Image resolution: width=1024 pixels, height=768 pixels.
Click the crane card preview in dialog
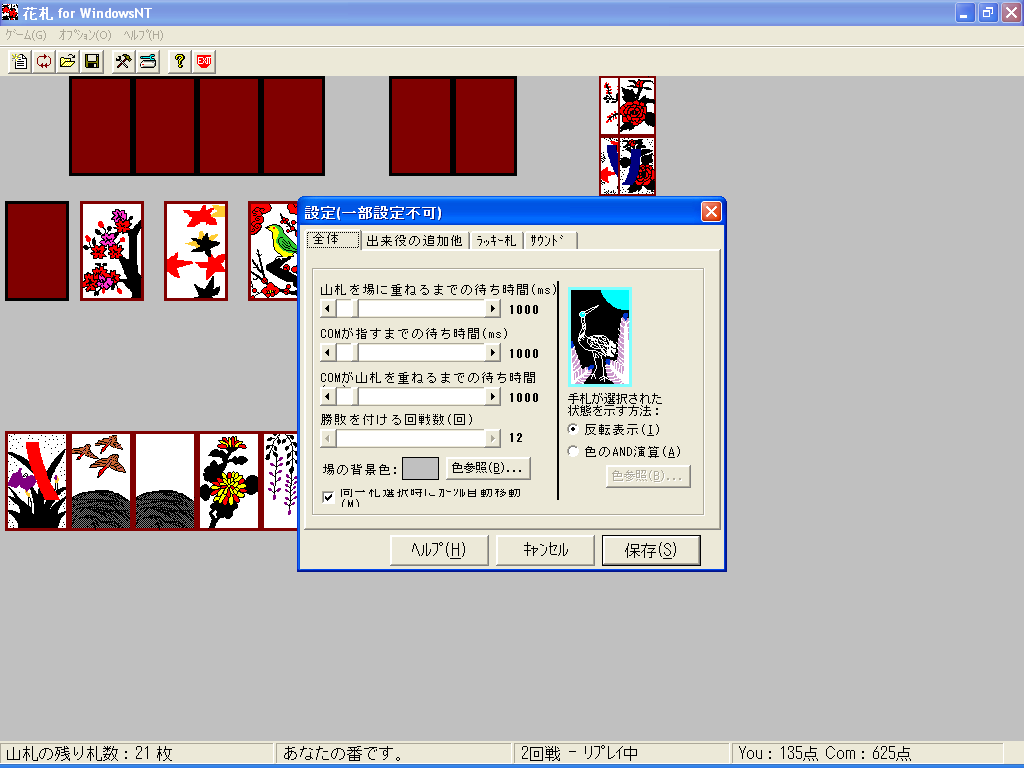pos(600,337)
